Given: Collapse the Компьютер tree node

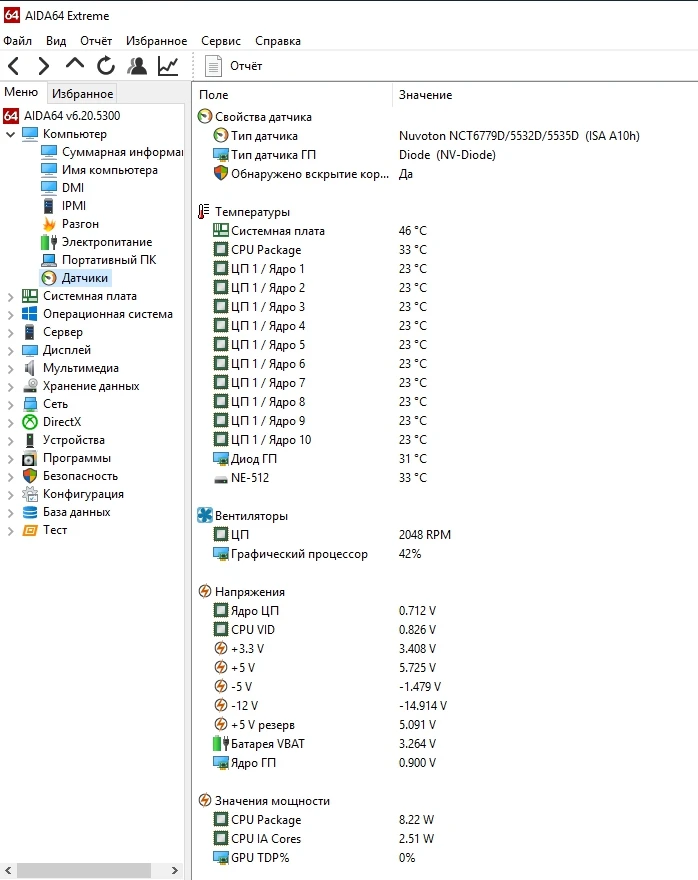Looking at the screenshot, I should pos(10,135).
